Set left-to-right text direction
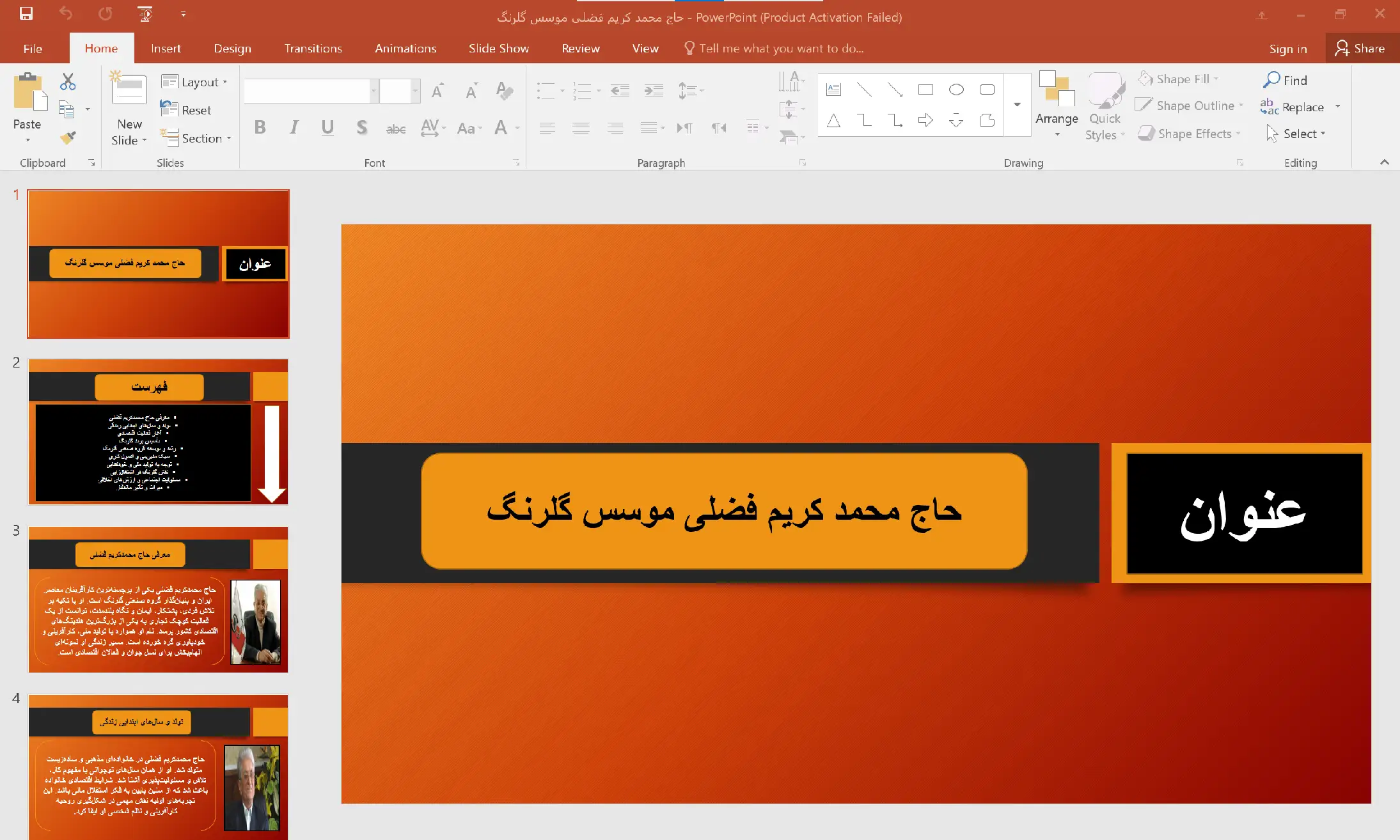 [x=684, y=128]
